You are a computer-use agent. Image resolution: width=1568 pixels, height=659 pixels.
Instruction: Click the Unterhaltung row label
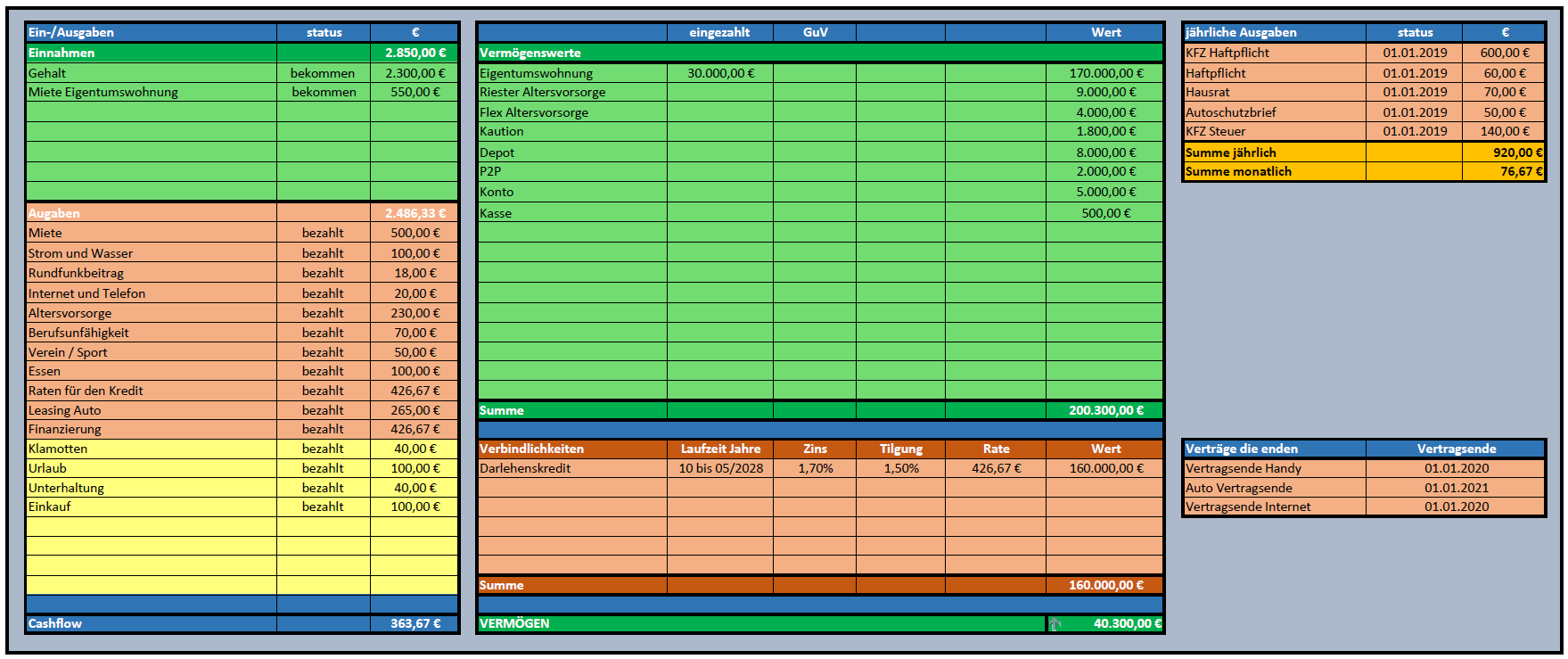click(x=66, y=488)
